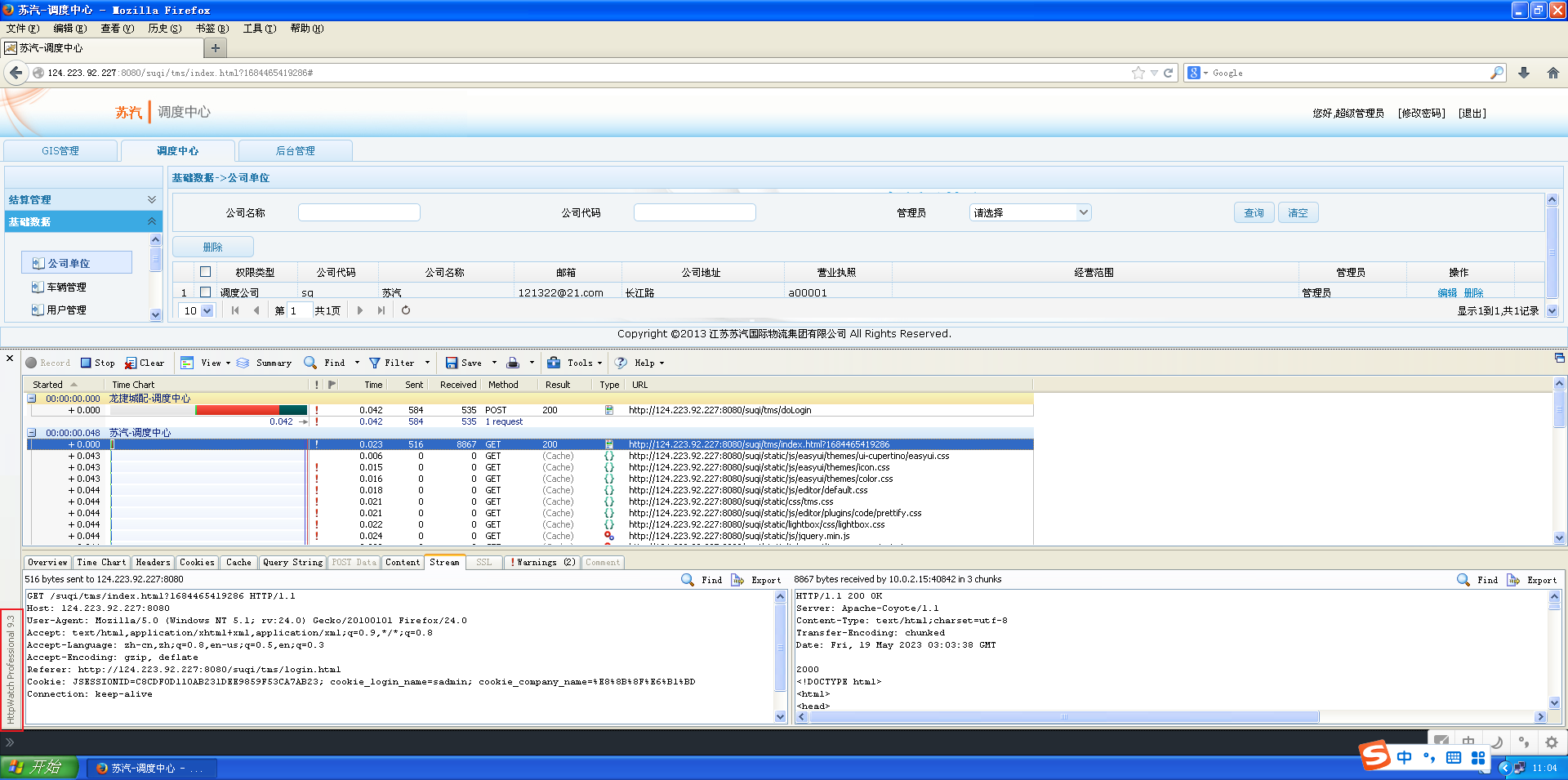
Task: Click Find icon in the request stream pane
Action: pos(702,580)
